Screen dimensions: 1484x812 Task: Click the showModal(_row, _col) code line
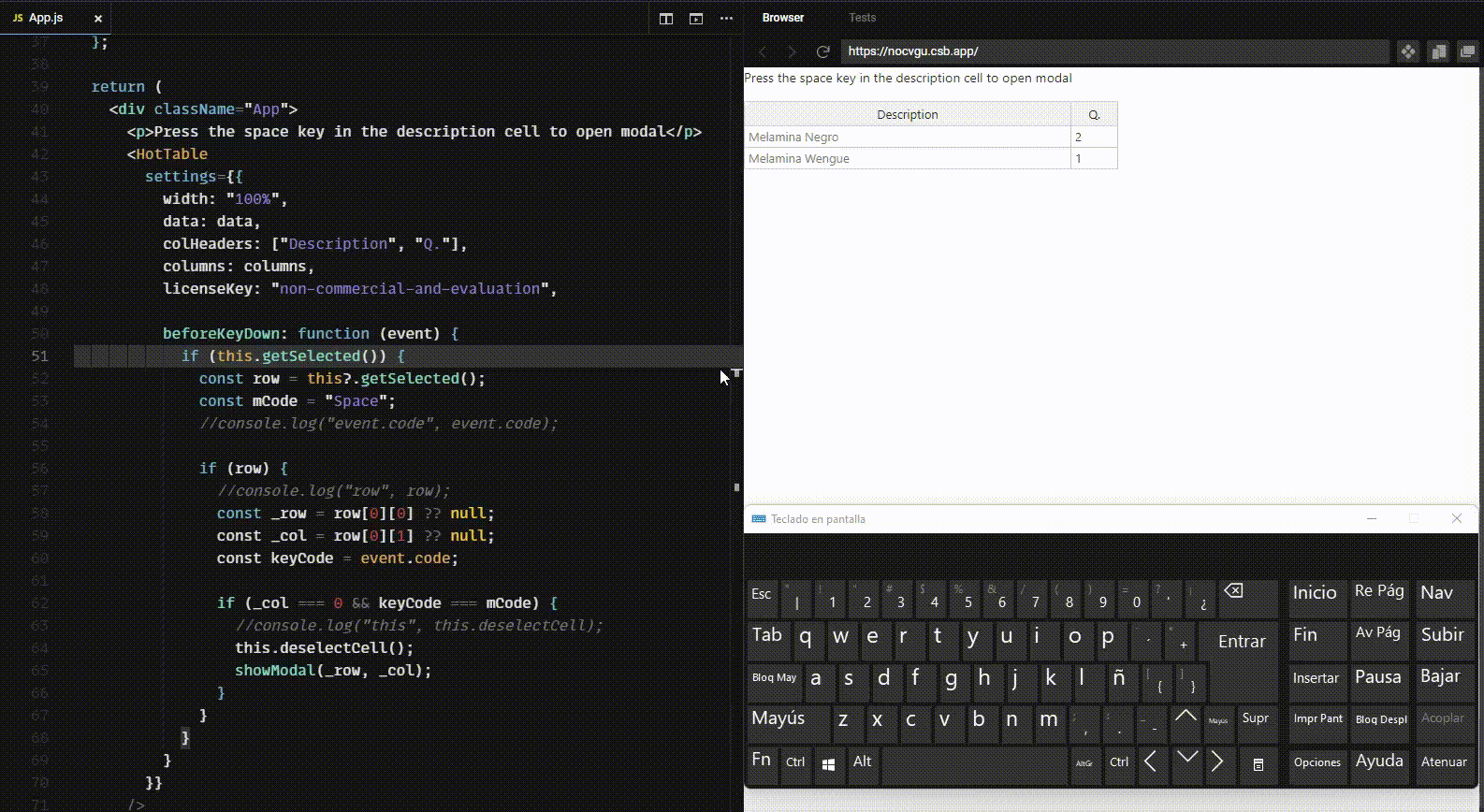click(x=333, y=670)
